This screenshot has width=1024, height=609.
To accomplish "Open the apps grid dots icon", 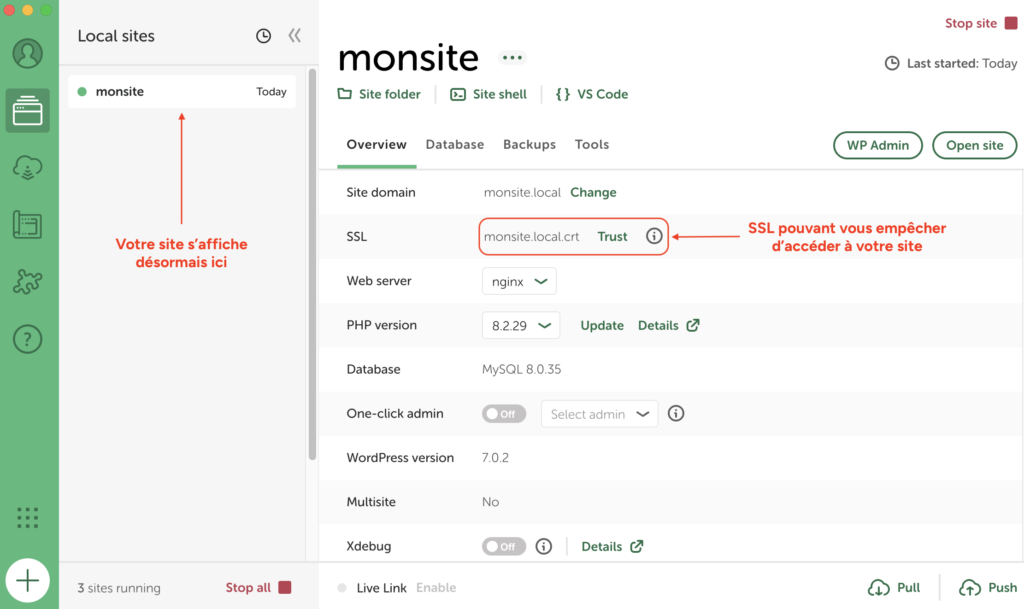I will (x=27, y=518).
